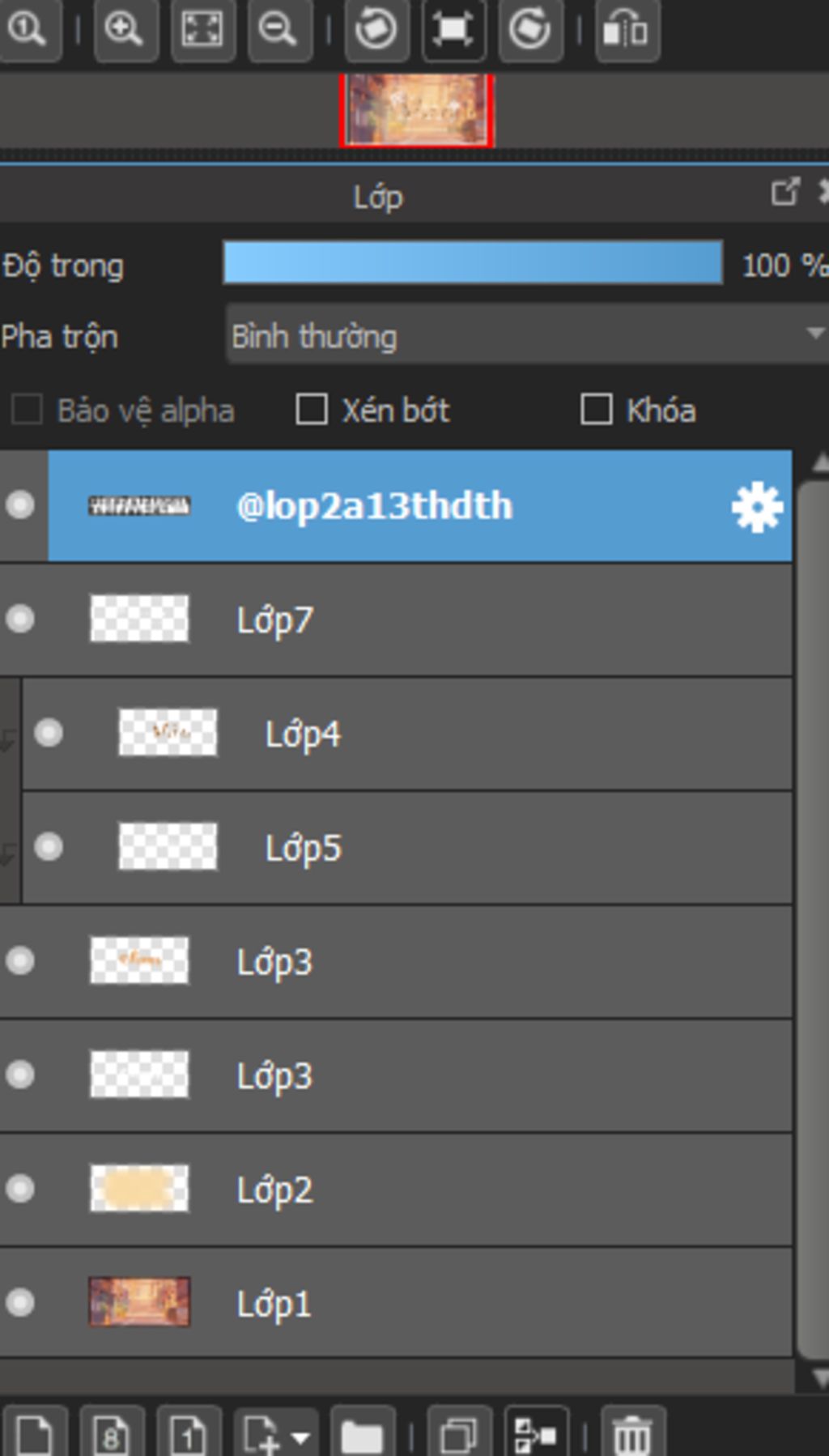The width and height of the screenshot is (829, 1456).
Task: Rotate the canvas view left
Action: coord(376,30)
